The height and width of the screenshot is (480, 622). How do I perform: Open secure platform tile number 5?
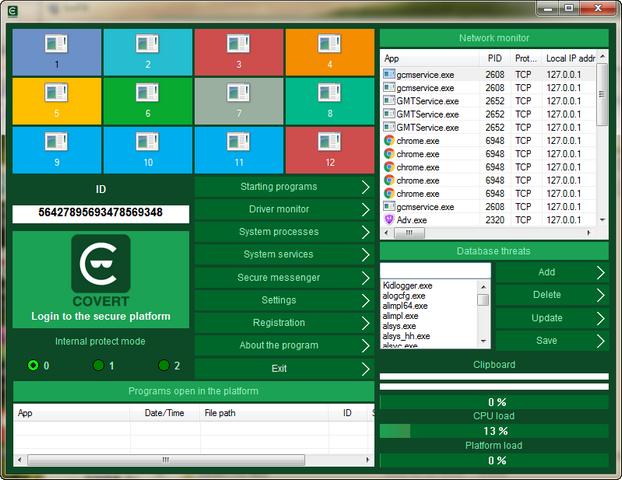tap(57, 101)
